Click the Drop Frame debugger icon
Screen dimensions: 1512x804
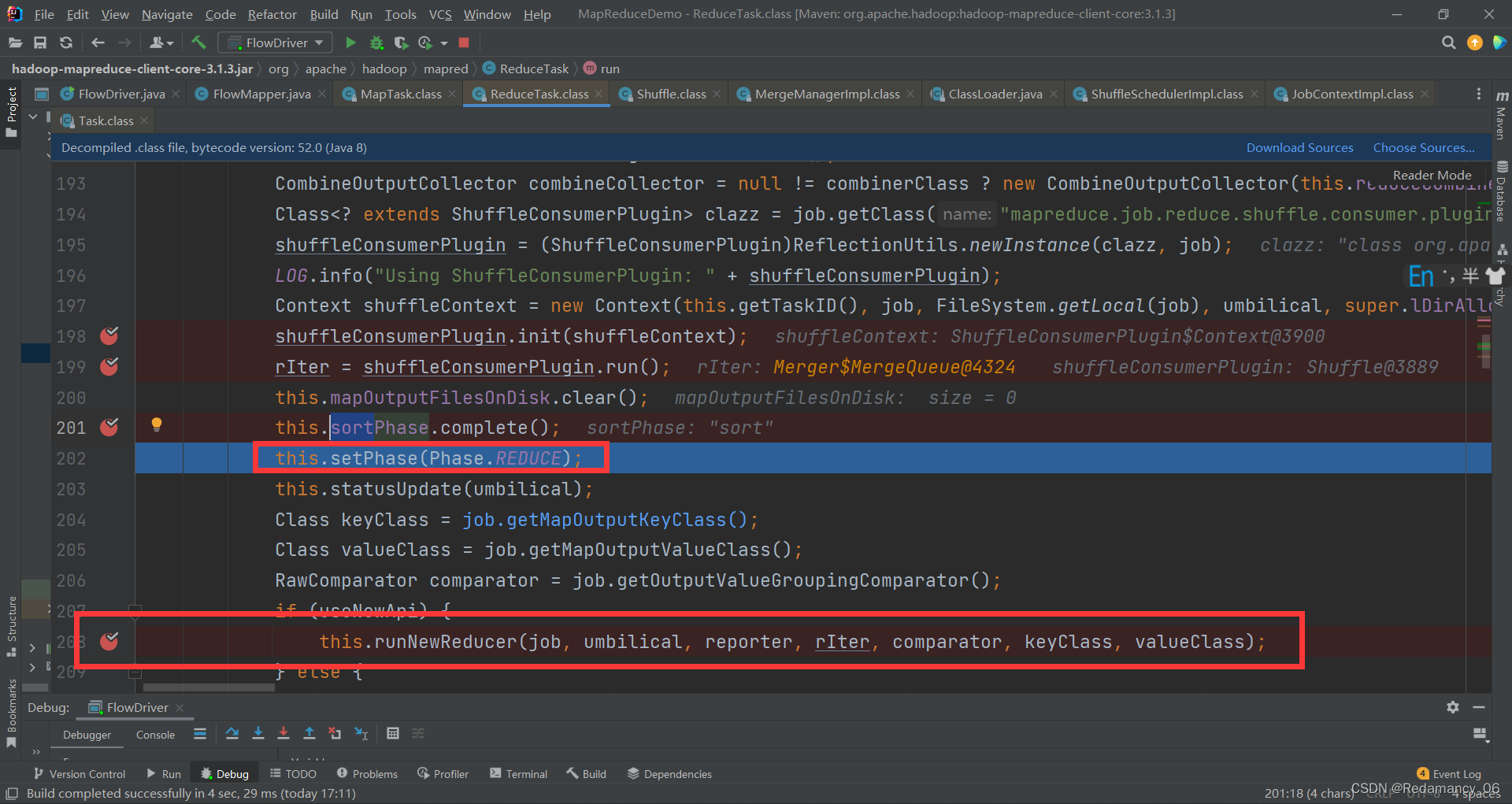335,733
